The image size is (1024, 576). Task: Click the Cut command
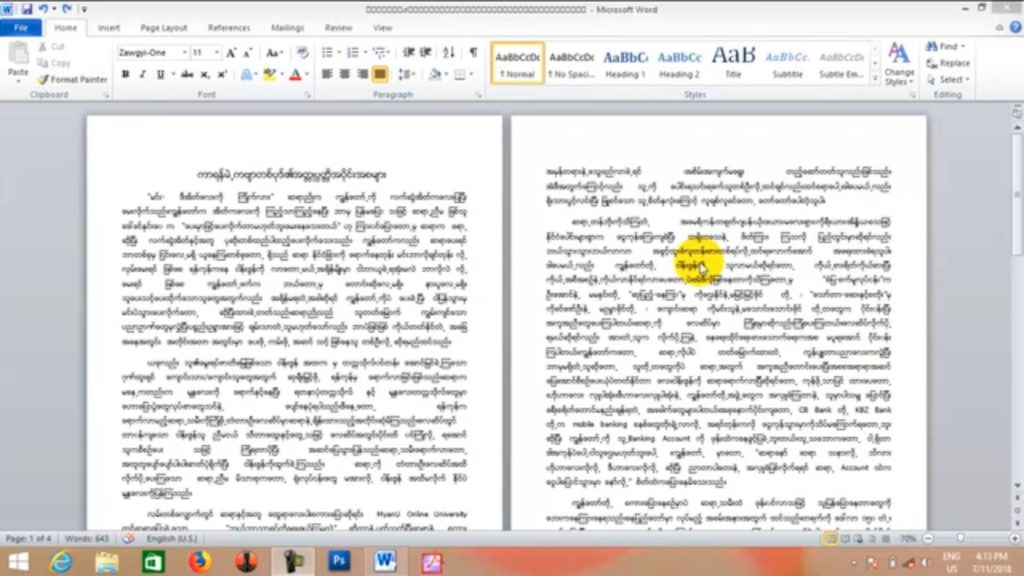[x=52, y=47]
